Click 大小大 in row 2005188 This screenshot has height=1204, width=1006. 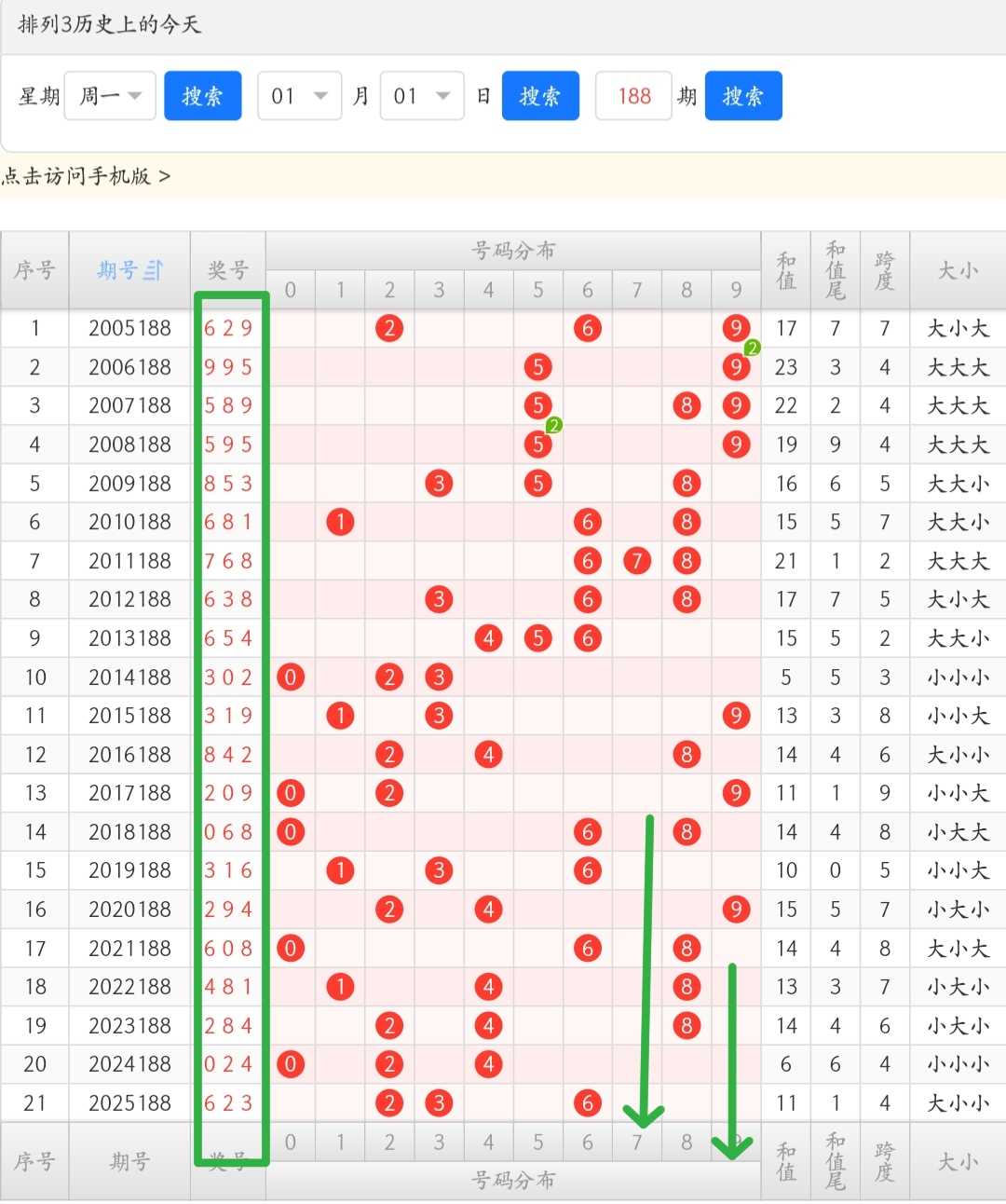pos(958,328)
